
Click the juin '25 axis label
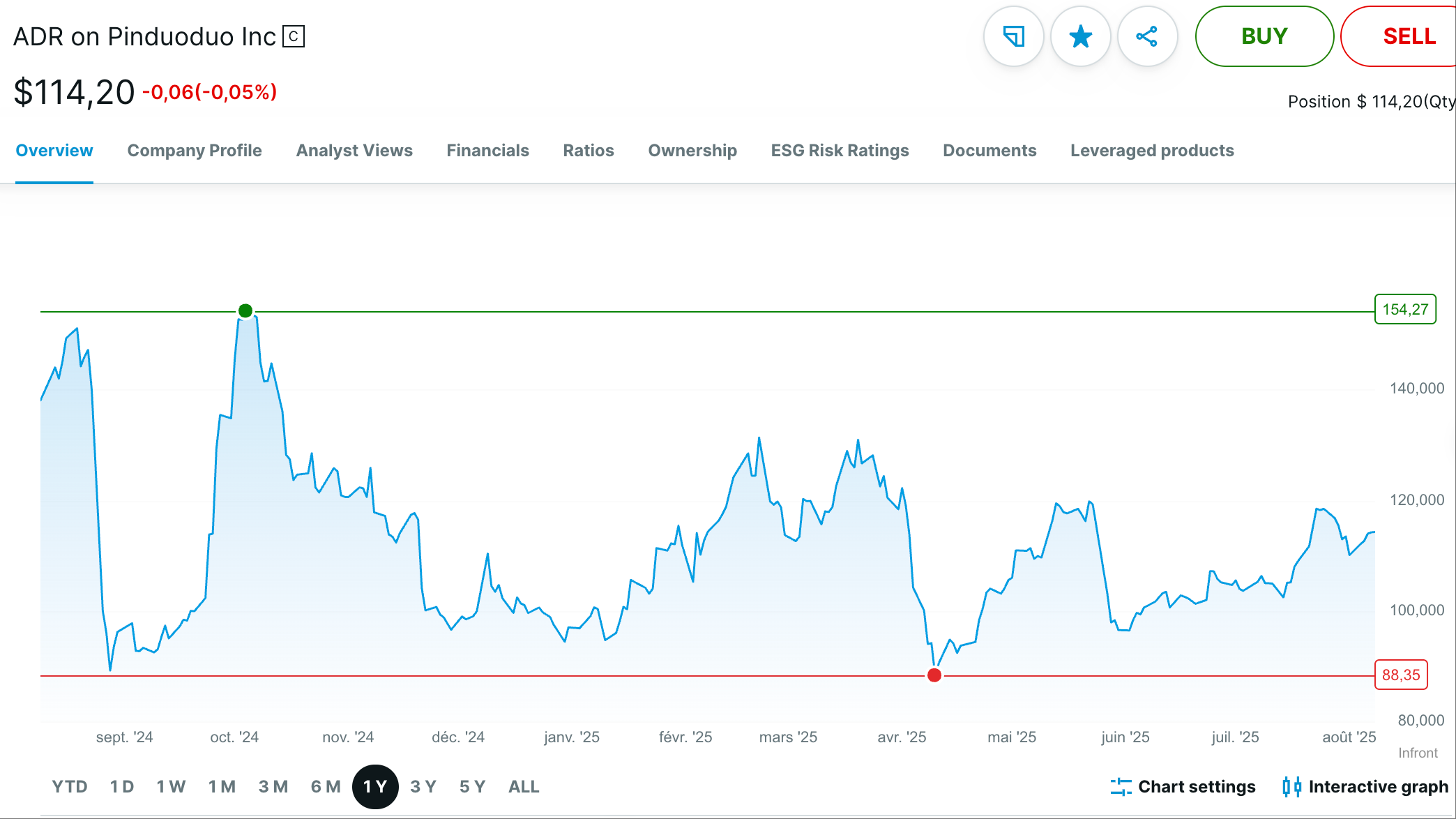tap(1125, 737)
